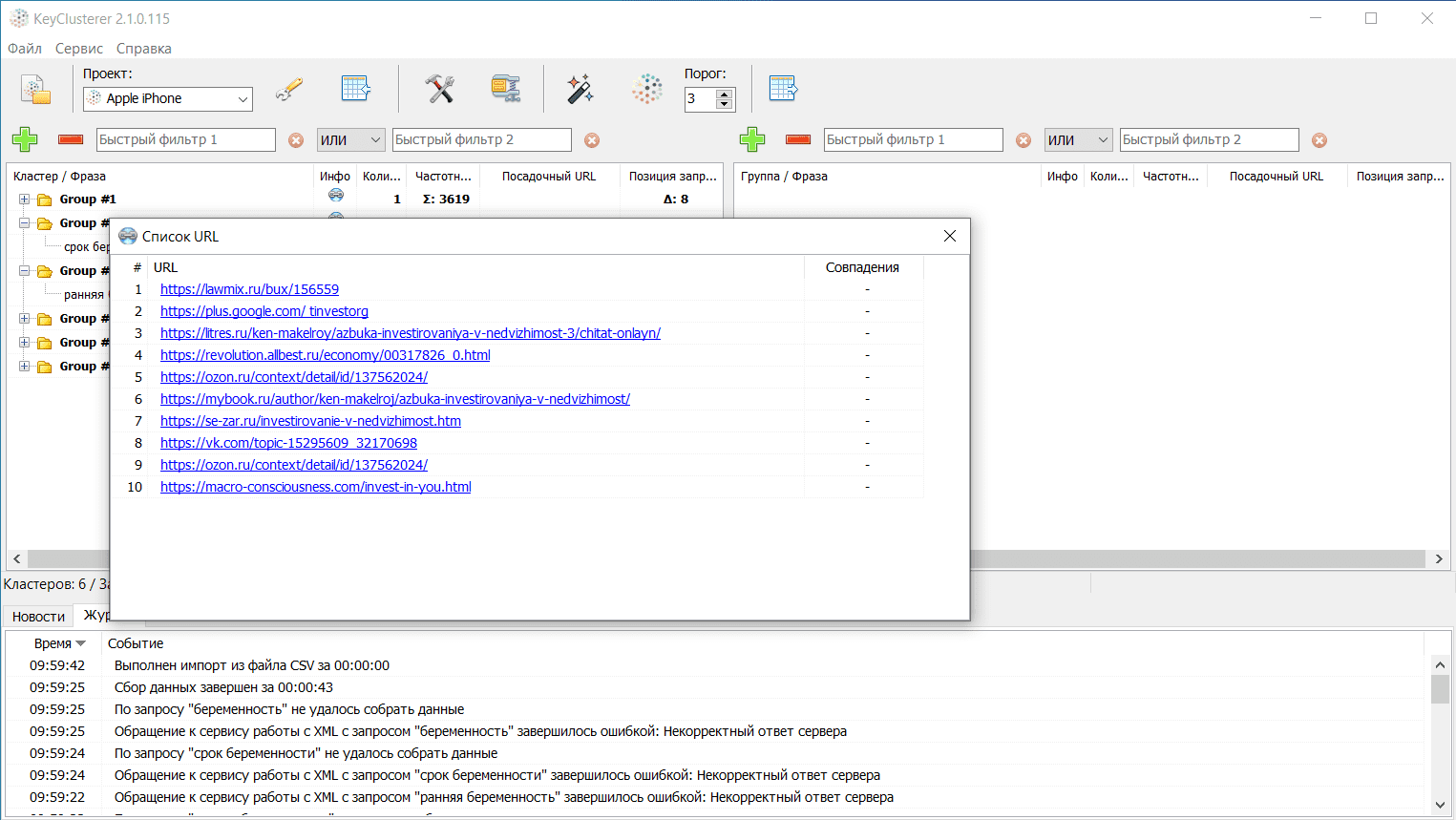Click the Порог number field
The image size is (1456, 820).
(x=701, y=98)
